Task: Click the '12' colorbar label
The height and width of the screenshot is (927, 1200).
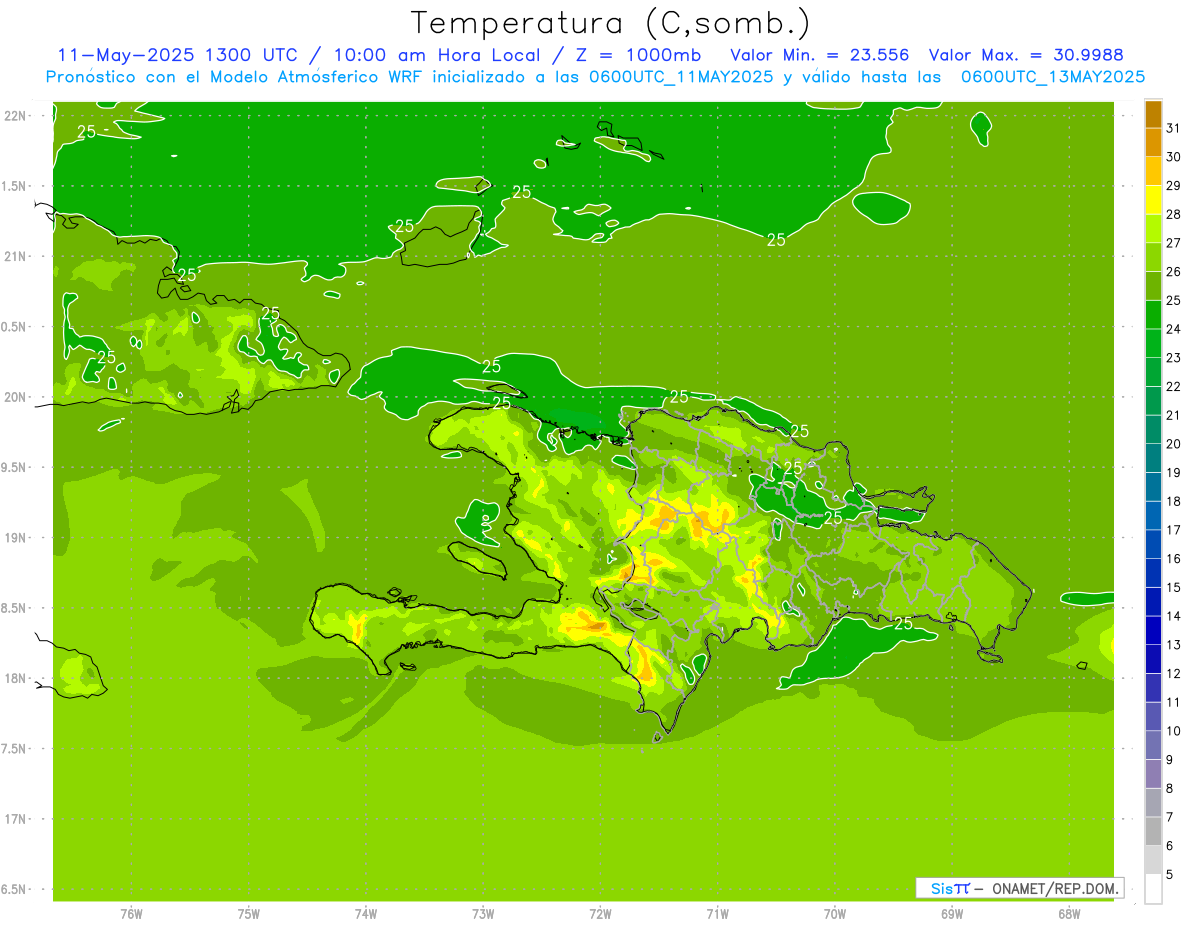Action: click(1173, 673)
